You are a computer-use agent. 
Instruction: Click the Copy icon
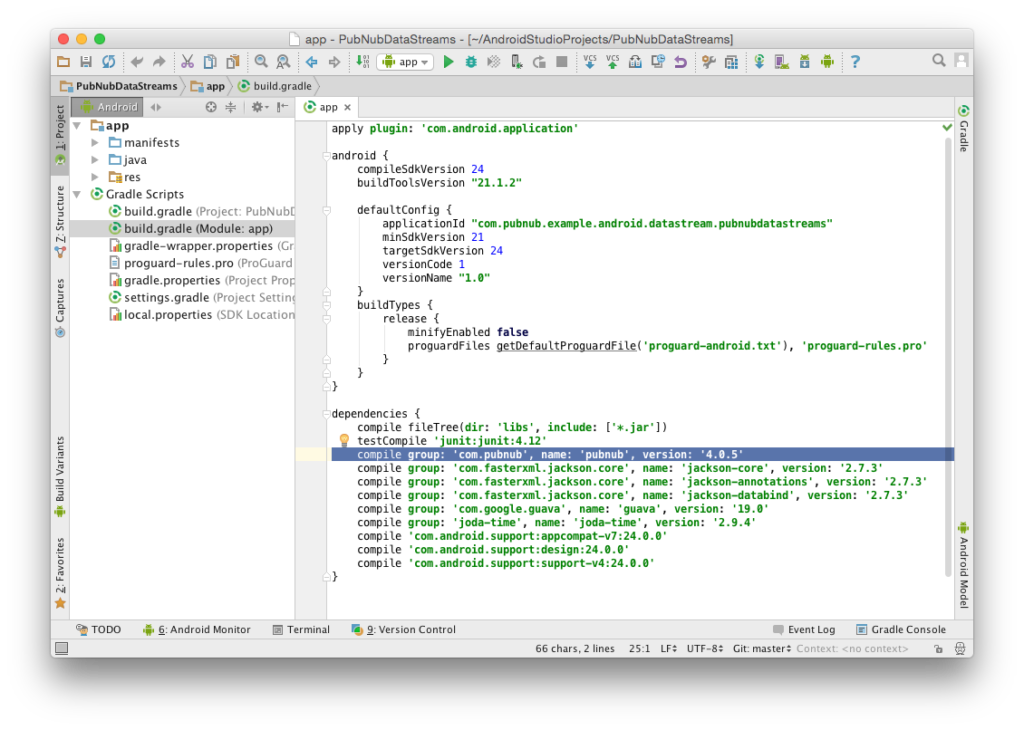(210, 62)
